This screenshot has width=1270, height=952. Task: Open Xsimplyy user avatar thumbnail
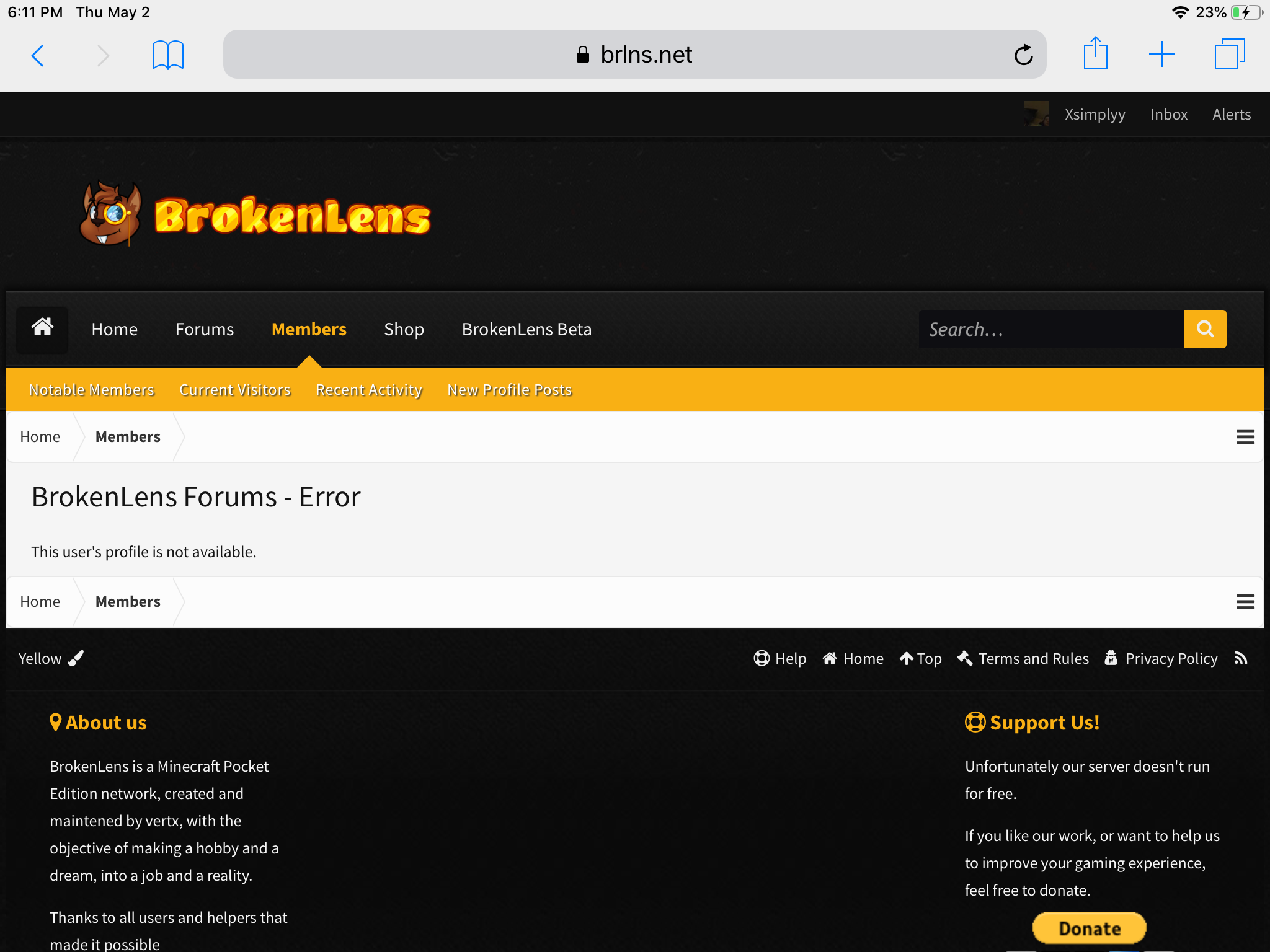(x=1037, y=114)
